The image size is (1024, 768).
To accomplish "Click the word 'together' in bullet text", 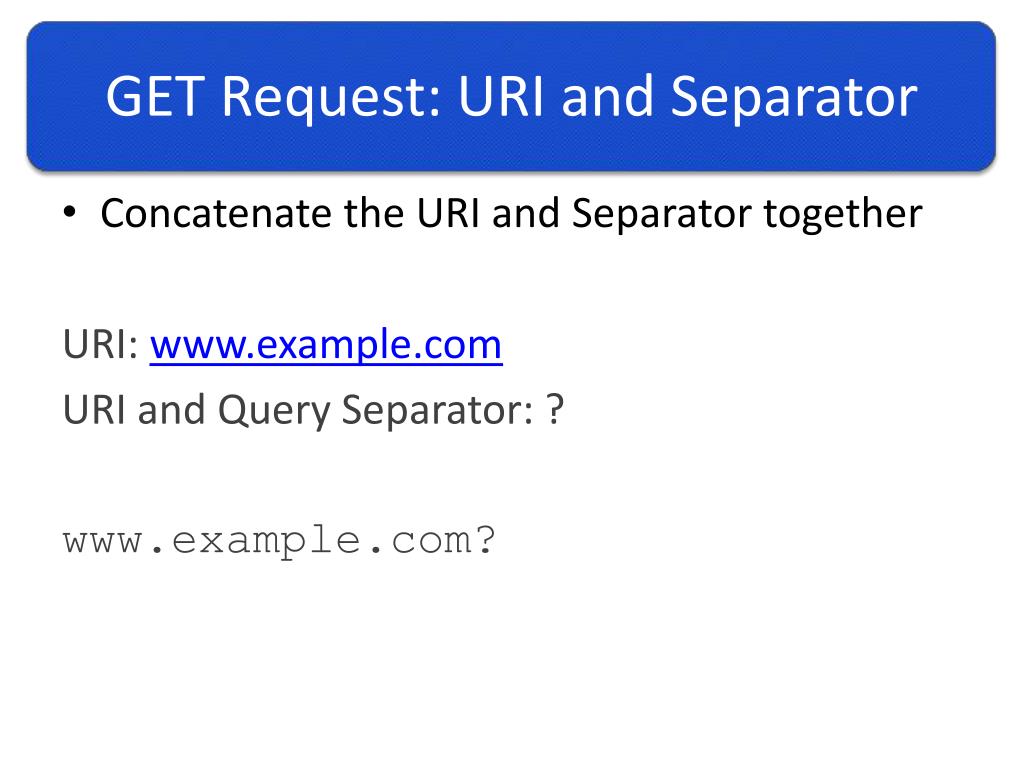I will [842, 214].
